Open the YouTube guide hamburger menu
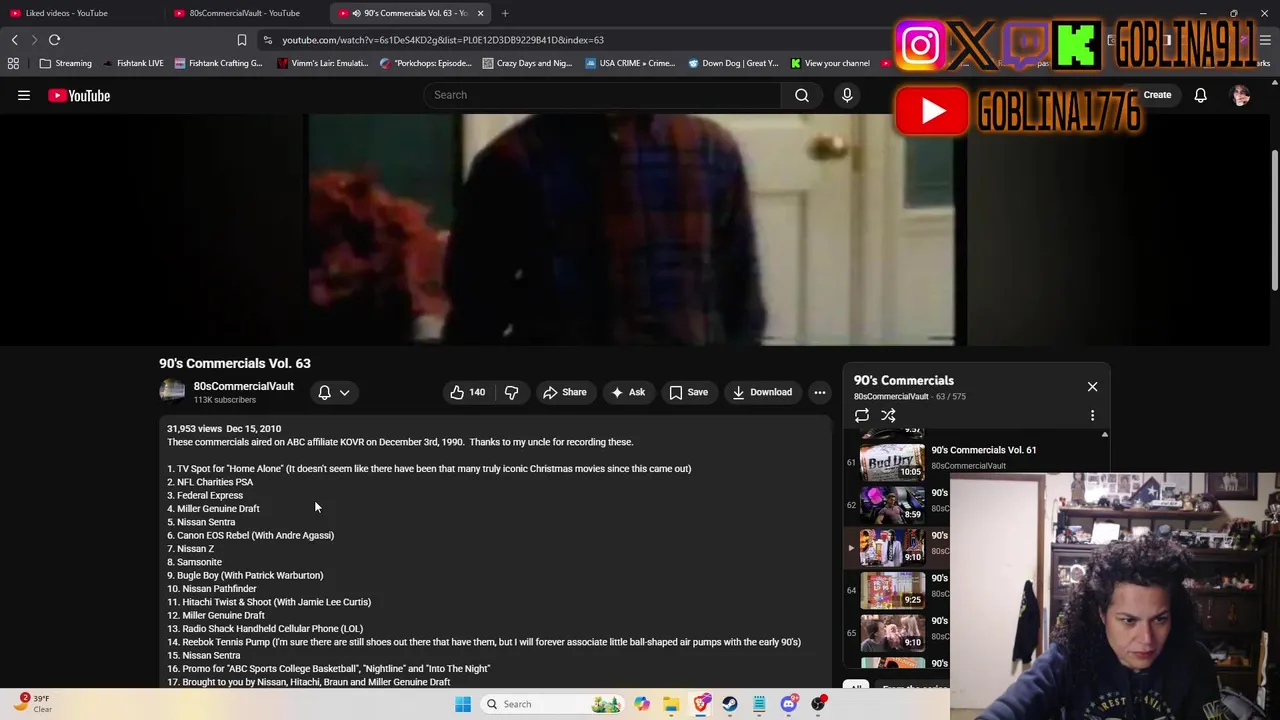The width and height of the screenshot is (1280, 720). coord(24,95)
